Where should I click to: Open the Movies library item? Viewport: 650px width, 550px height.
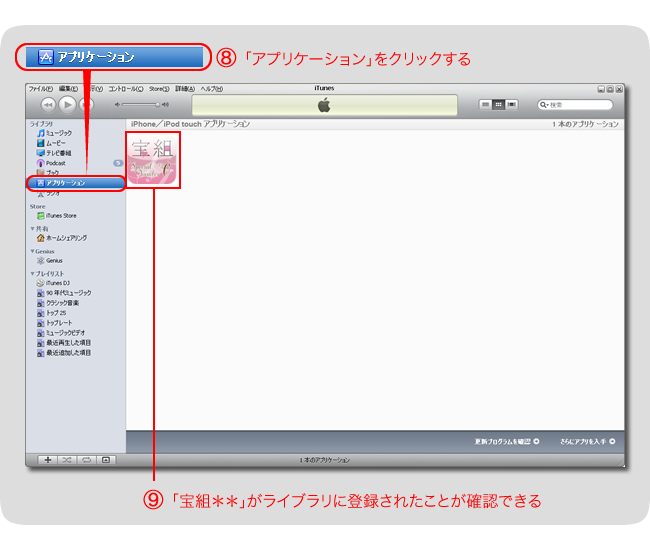tap(53, 143)
